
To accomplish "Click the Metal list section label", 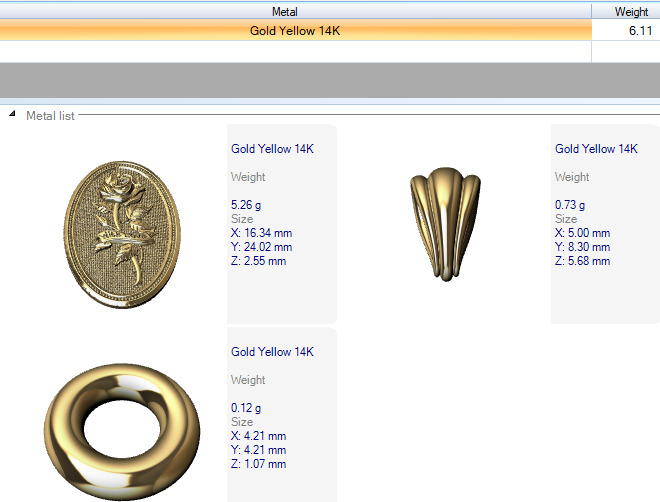I will 50,116.
